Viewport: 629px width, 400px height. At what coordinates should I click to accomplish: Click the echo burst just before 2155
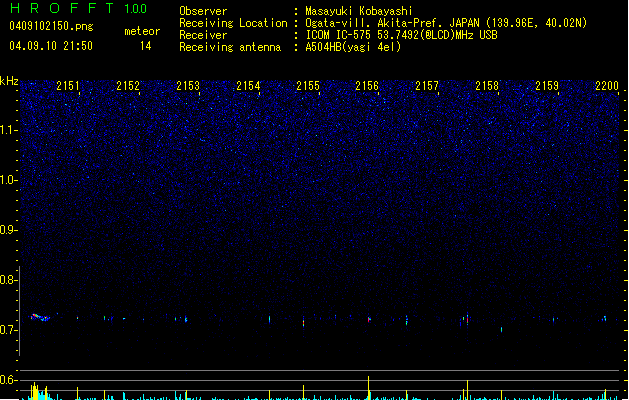[x=303, y=322]
